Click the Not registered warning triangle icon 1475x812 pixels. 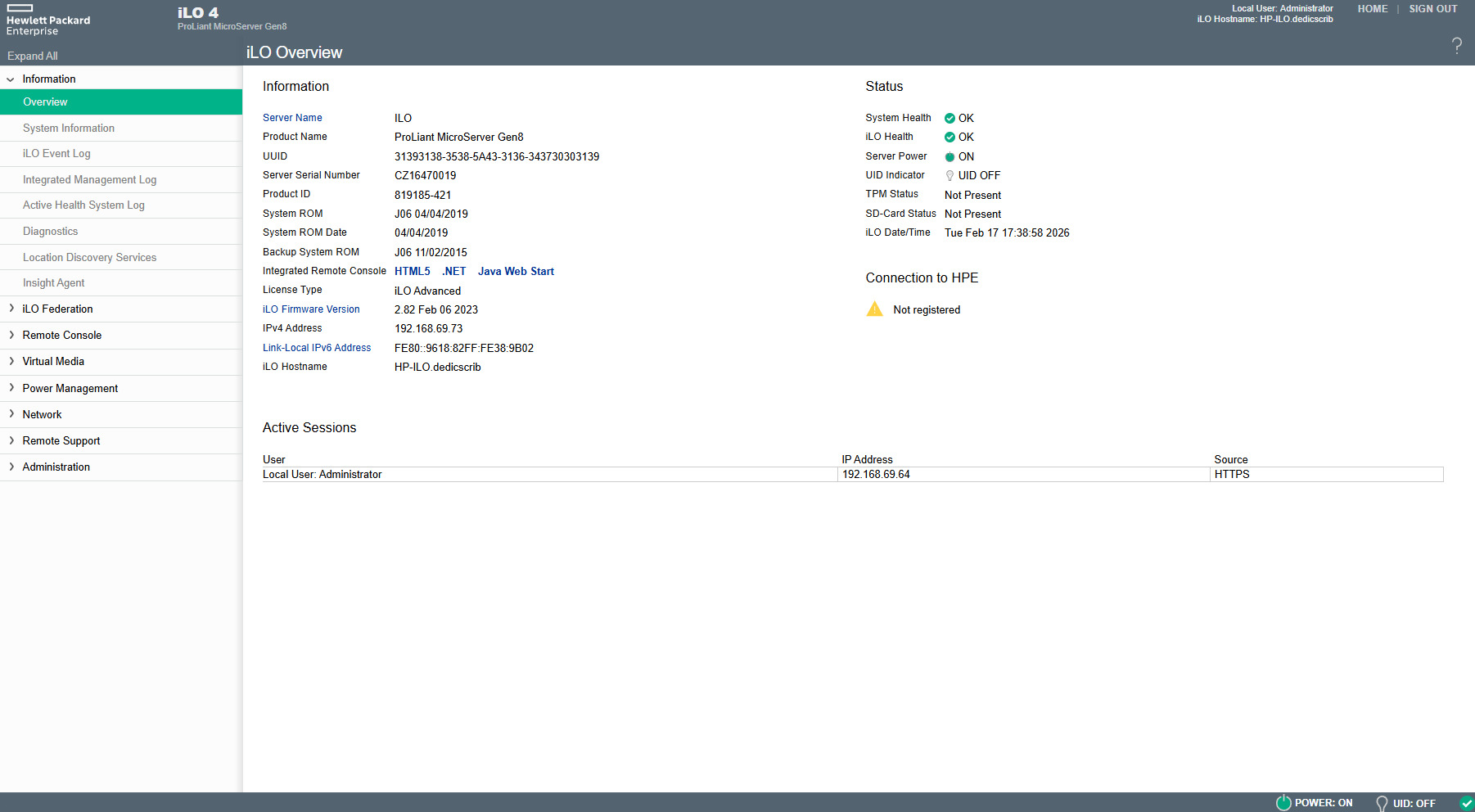click(875, 309)
